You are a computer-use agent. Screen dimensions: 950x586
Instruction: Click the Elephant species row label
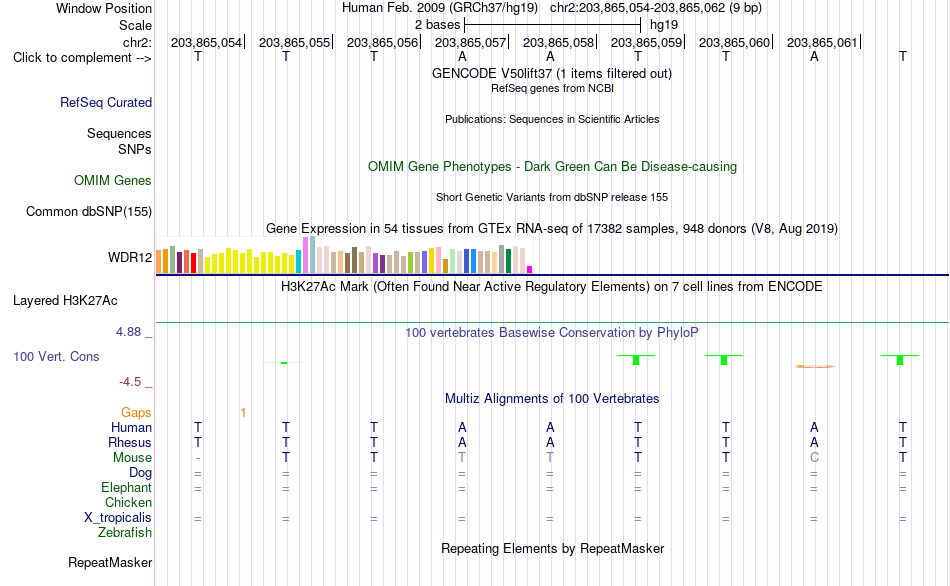(126, 488)
